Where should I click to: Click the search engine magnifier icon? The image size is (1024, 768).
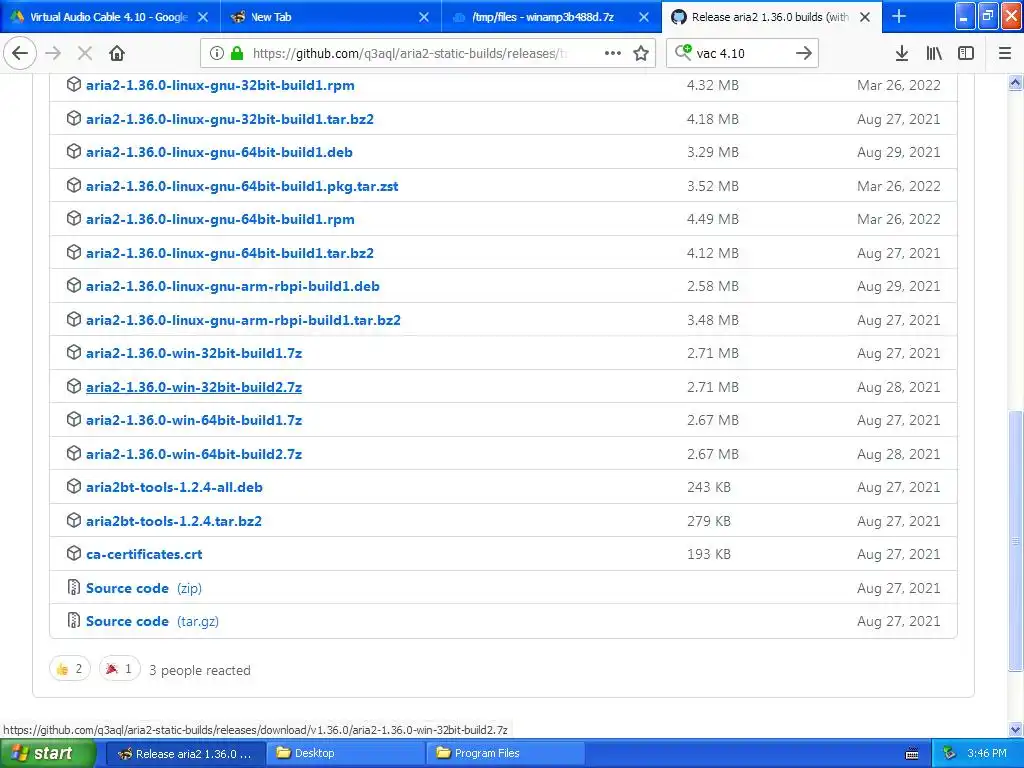[x=683, y=52]
